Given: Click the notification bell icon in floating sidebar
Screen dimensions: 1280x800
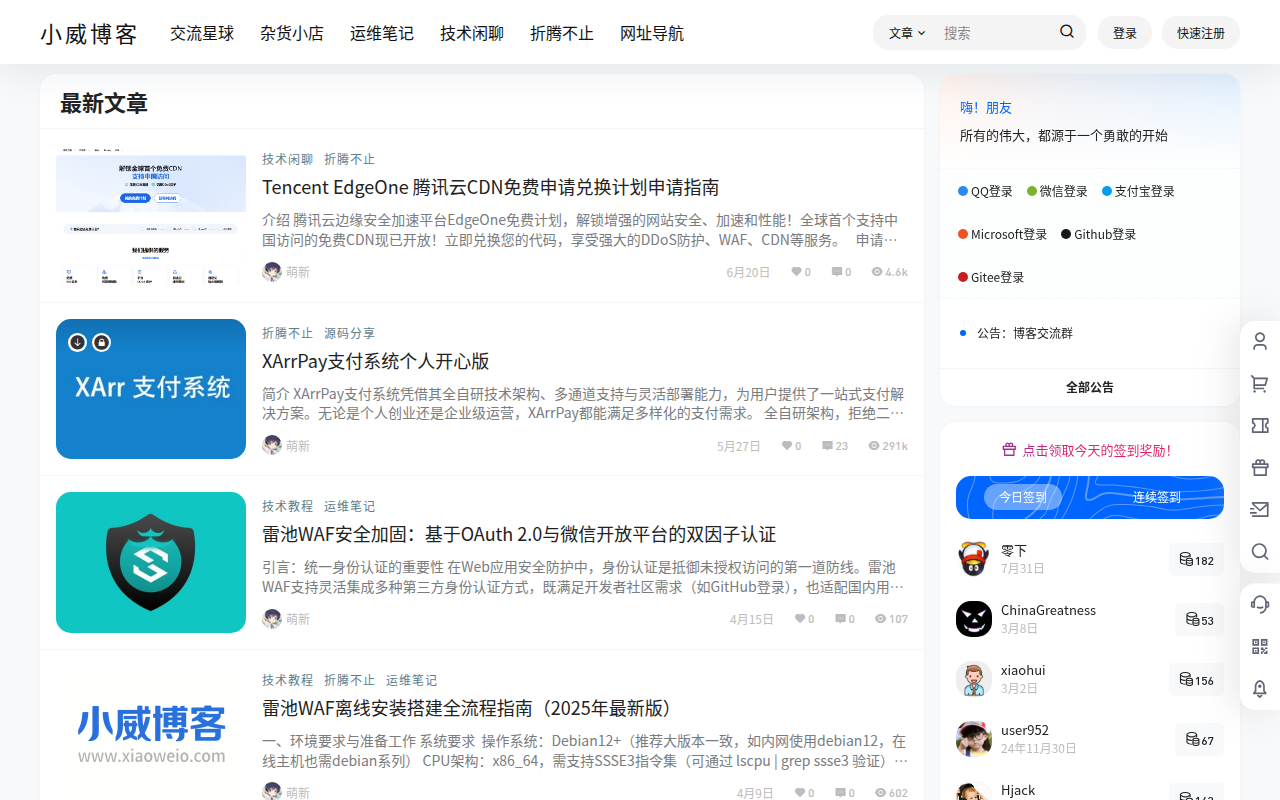Looking at the screenshot, I should coord(1260,688).
